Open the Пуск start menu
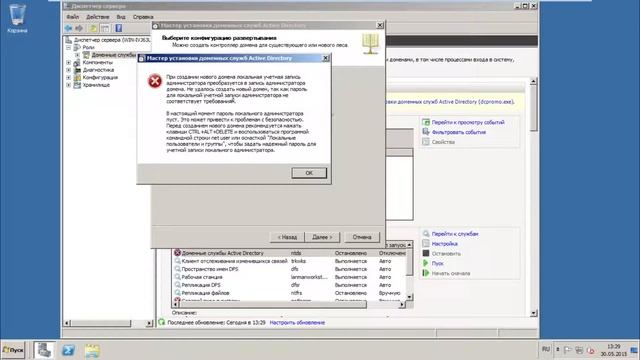 pyautogui.click(x=13, y=350)
